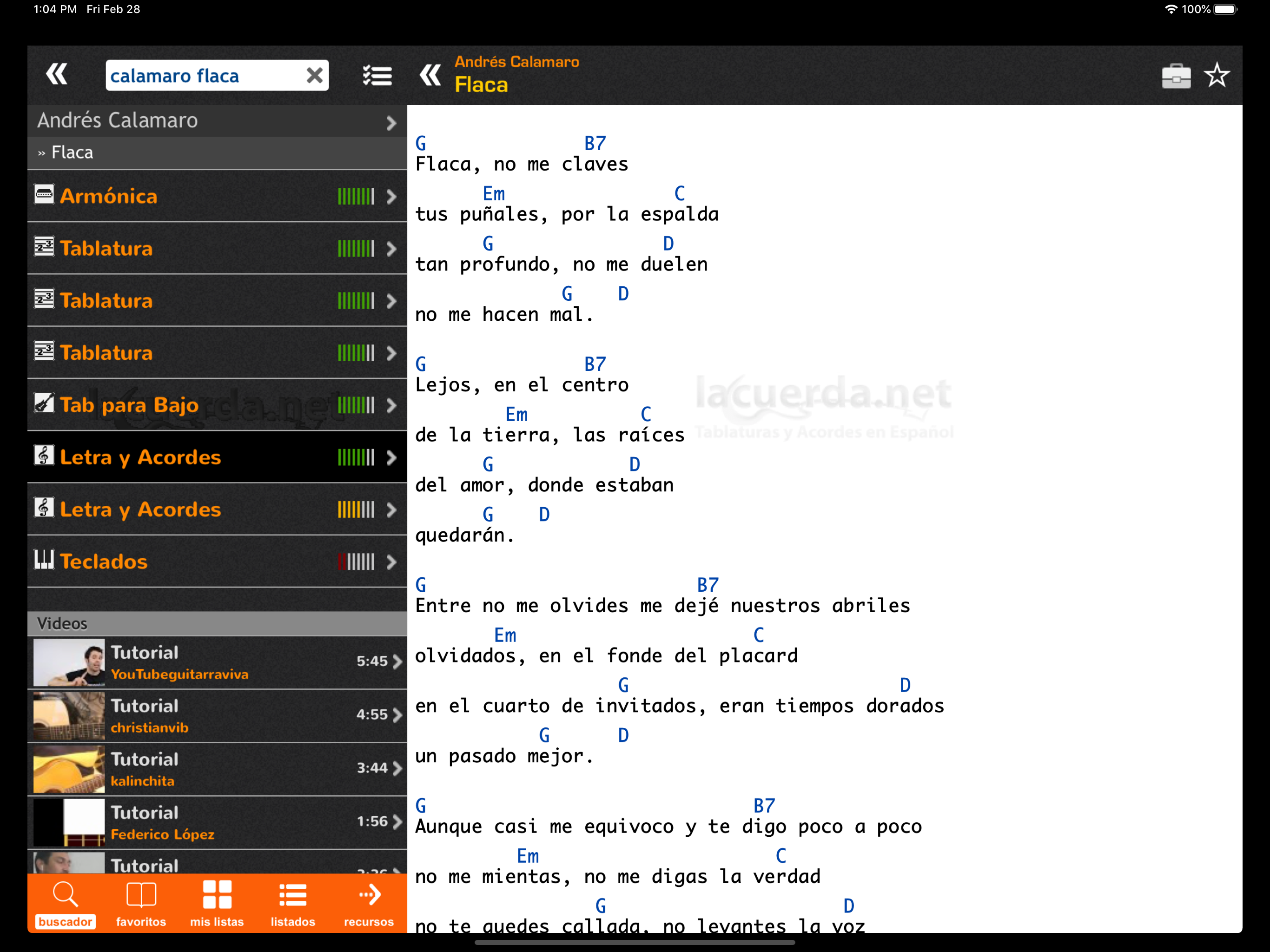Tap the battery indicator in status bar
This screenshot has height=952, width=1270.
(x=1226, y=9)
